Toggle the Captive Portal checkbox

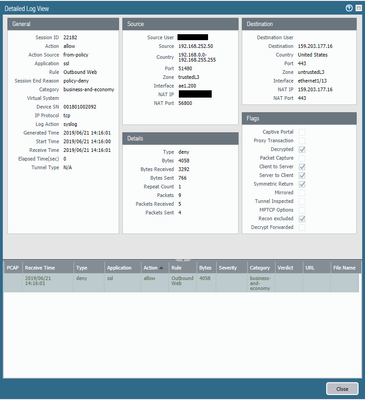point(302,132)
